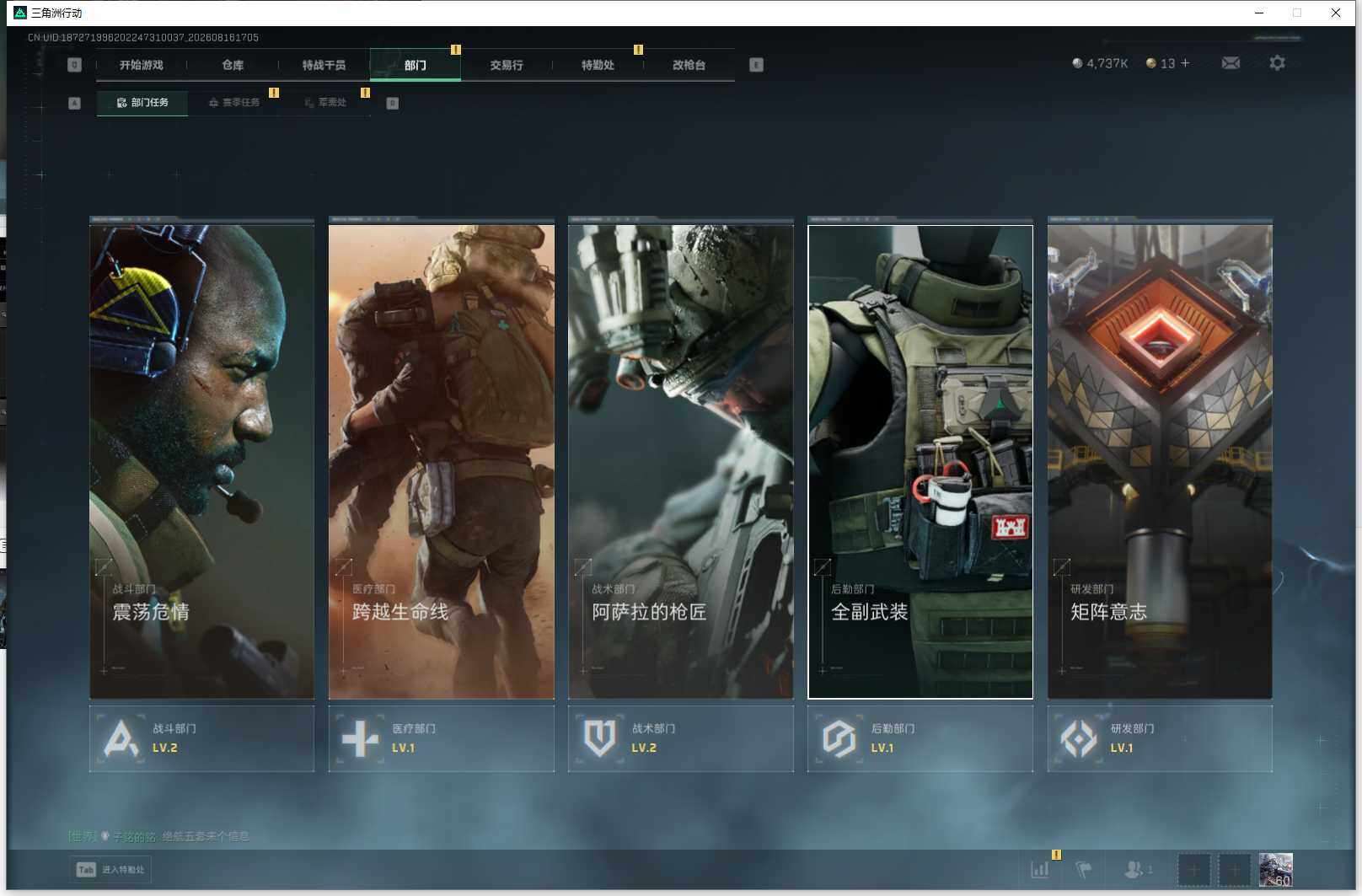Click the plus to add currency
Screen dimensions: 1362x896
click(x=1185, y=63)
